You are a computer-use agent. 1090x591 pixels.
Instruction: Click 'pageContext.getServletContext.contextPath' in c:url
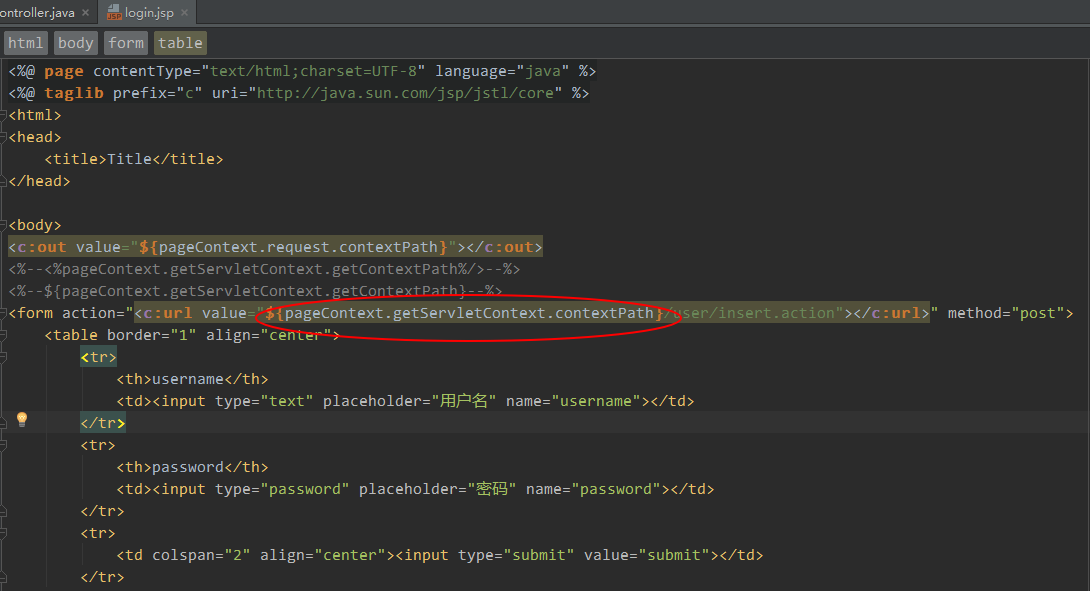point(469,314)
